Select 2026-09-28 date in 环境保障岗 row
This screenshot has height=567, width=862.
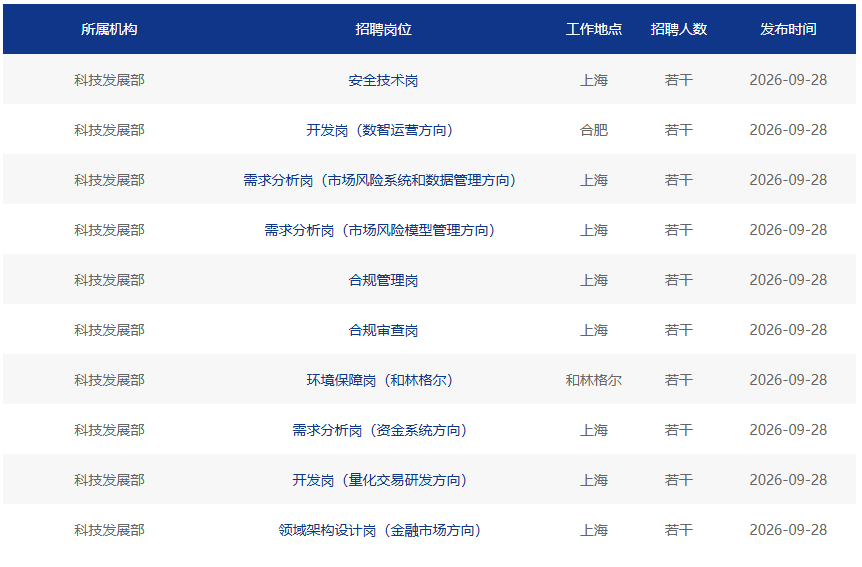tap(788, 381)
